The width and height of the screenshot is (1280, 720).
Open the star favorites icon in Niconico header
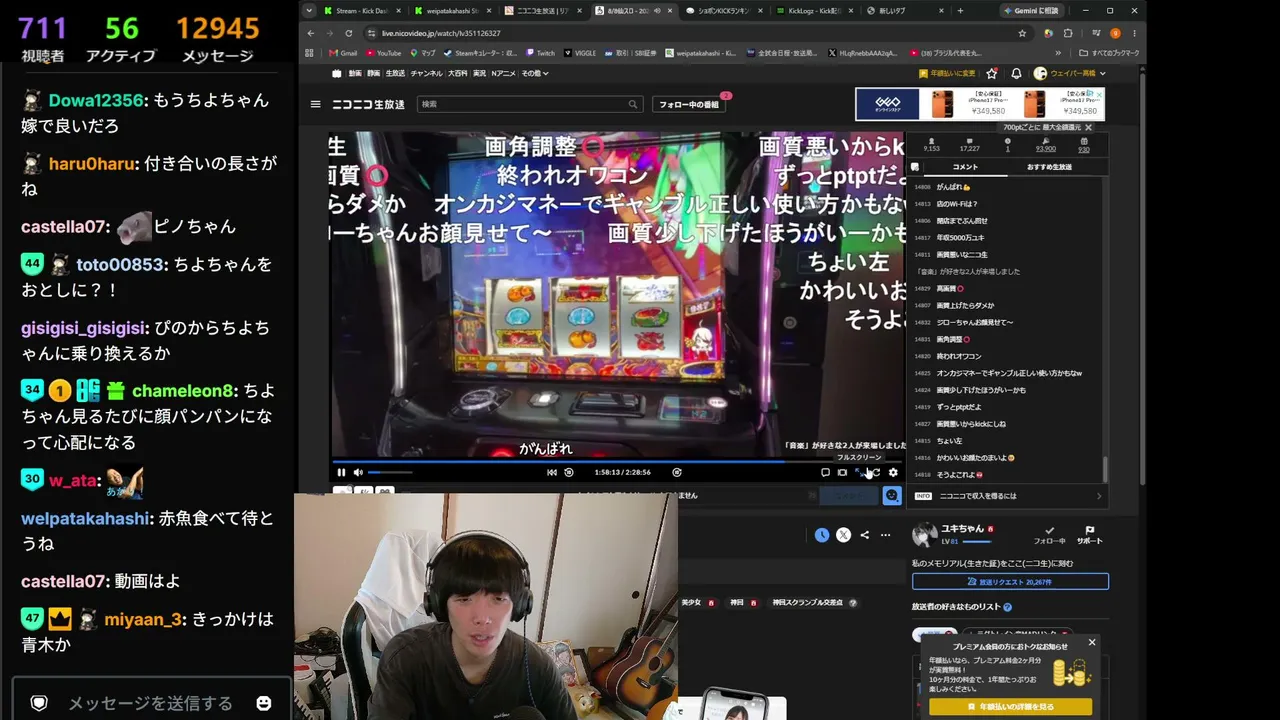(x=992, y=73)
